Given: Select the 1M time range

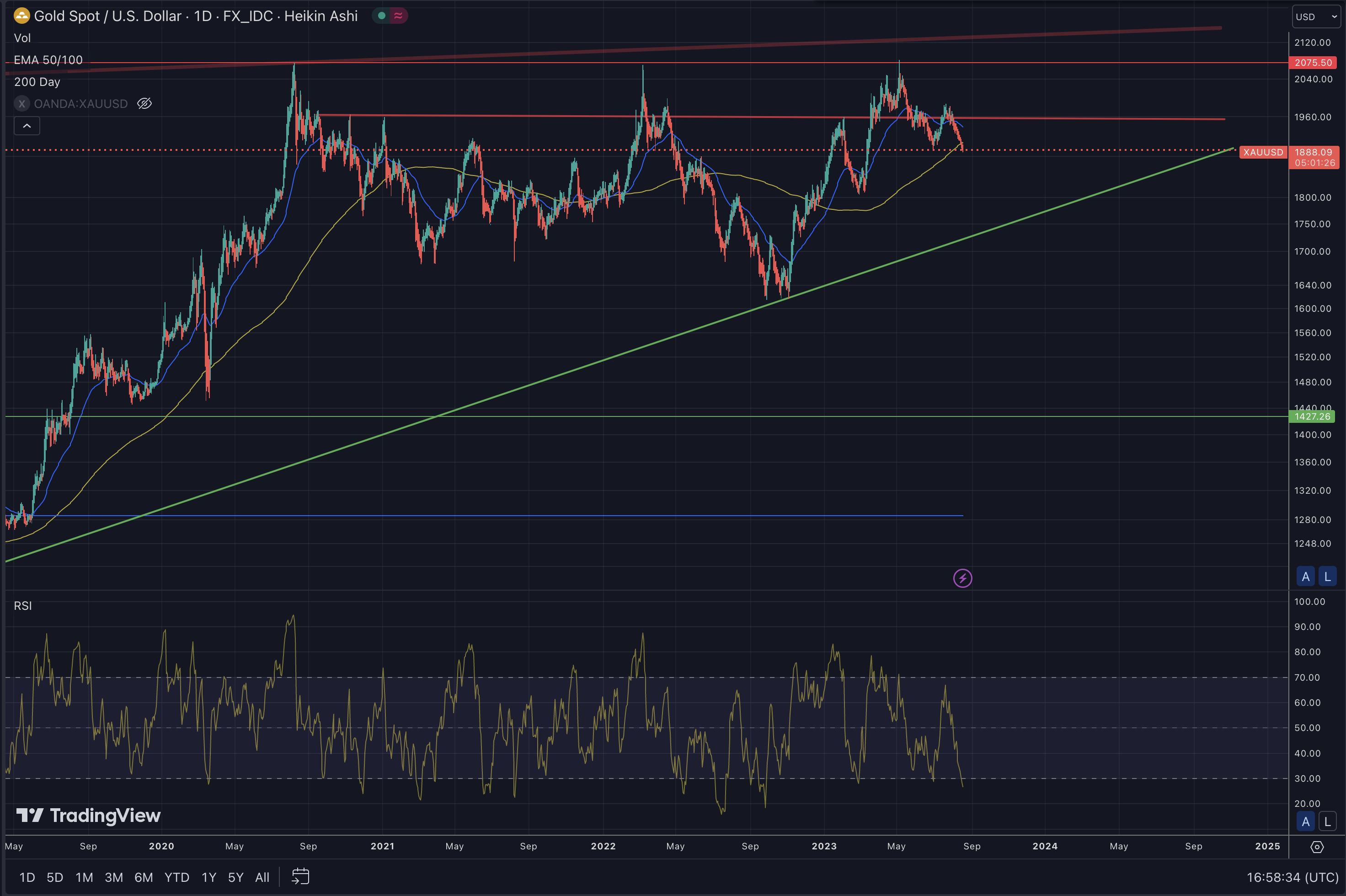Looking at the screenshot, I should (x=84, y=877).
